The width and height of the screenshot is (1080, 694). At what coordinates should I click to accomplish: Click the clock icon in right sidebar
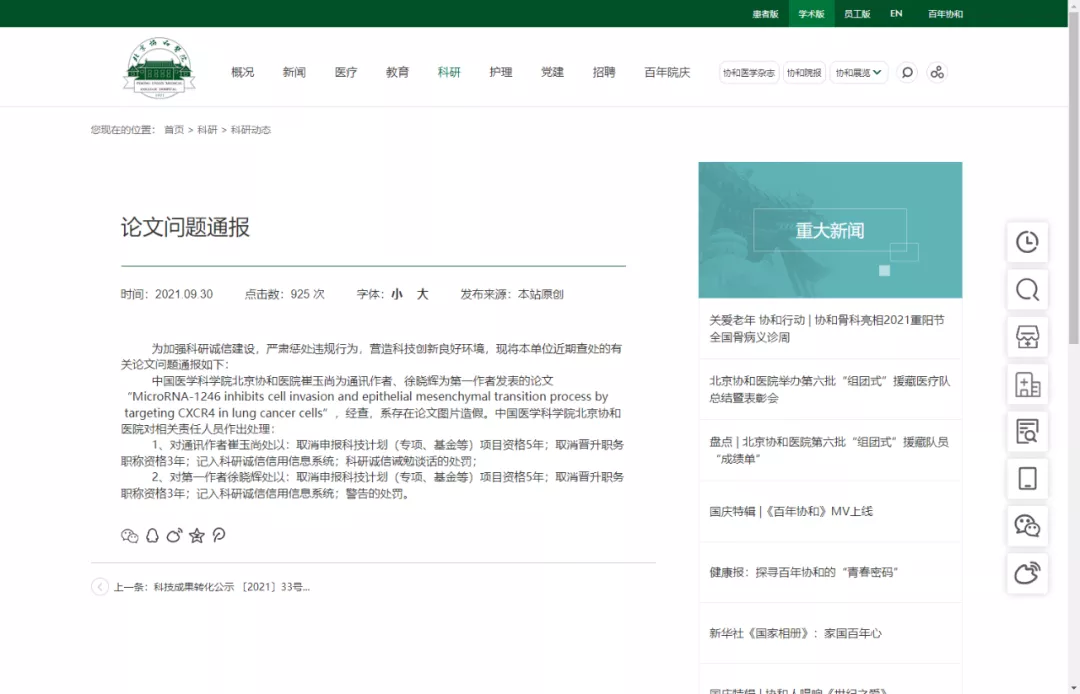click(1027, 242)
